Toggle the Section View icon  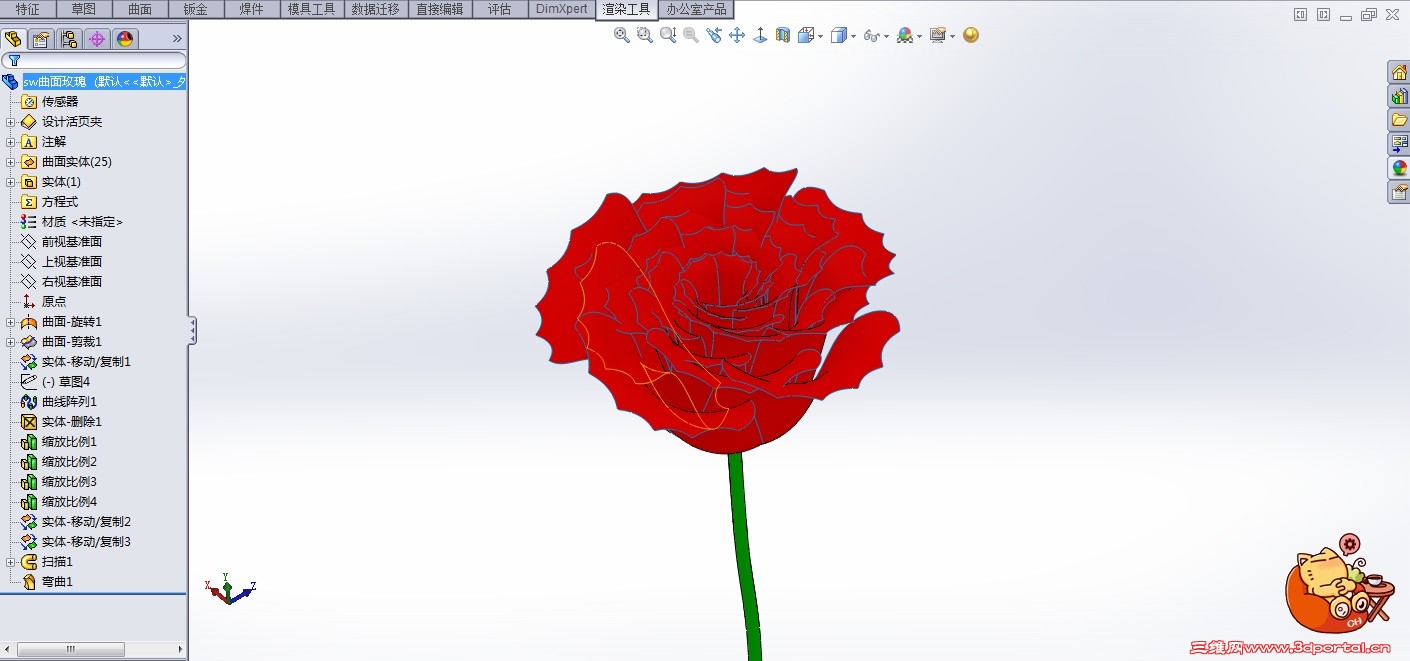[x=783, y=35]
